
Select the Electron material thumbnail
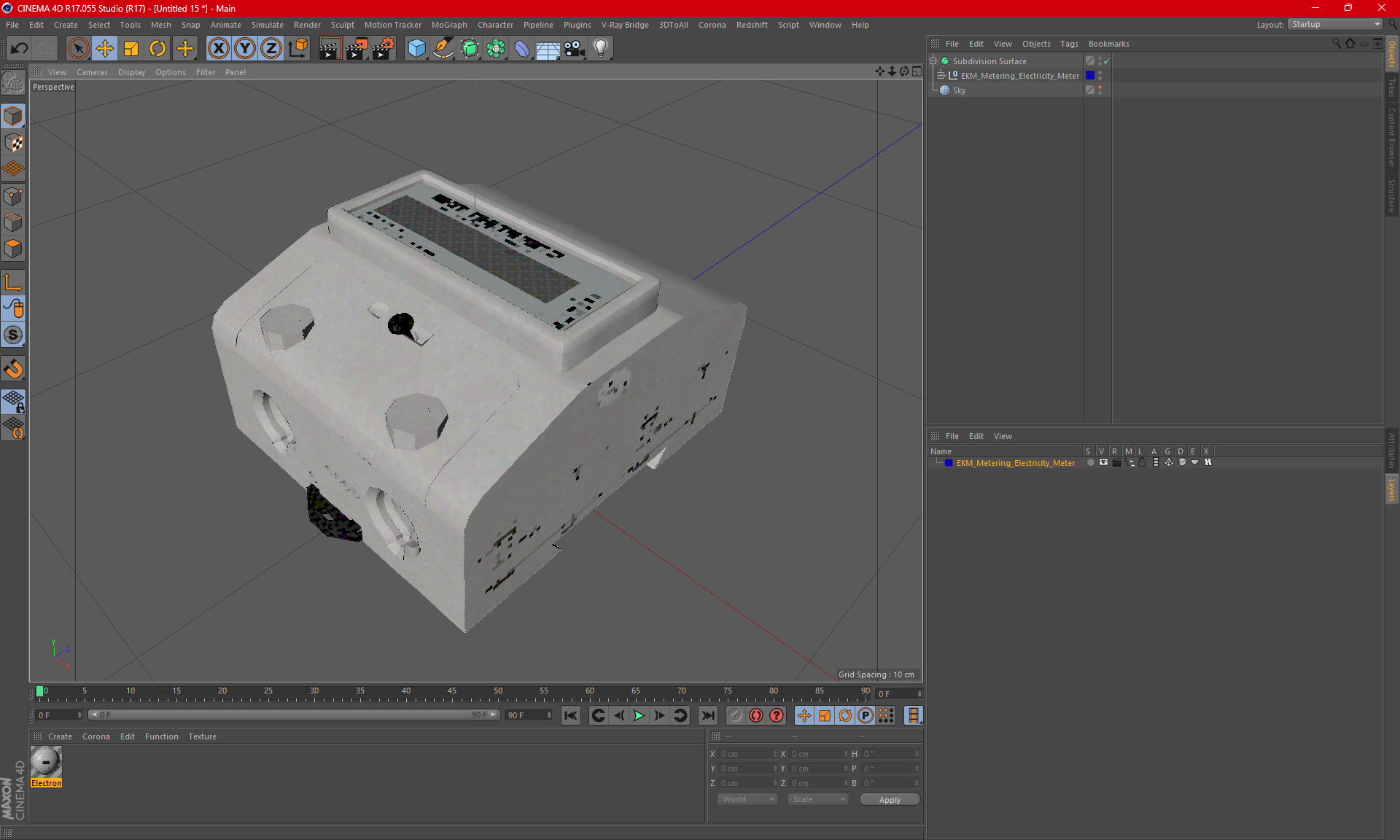pos(46,763)
